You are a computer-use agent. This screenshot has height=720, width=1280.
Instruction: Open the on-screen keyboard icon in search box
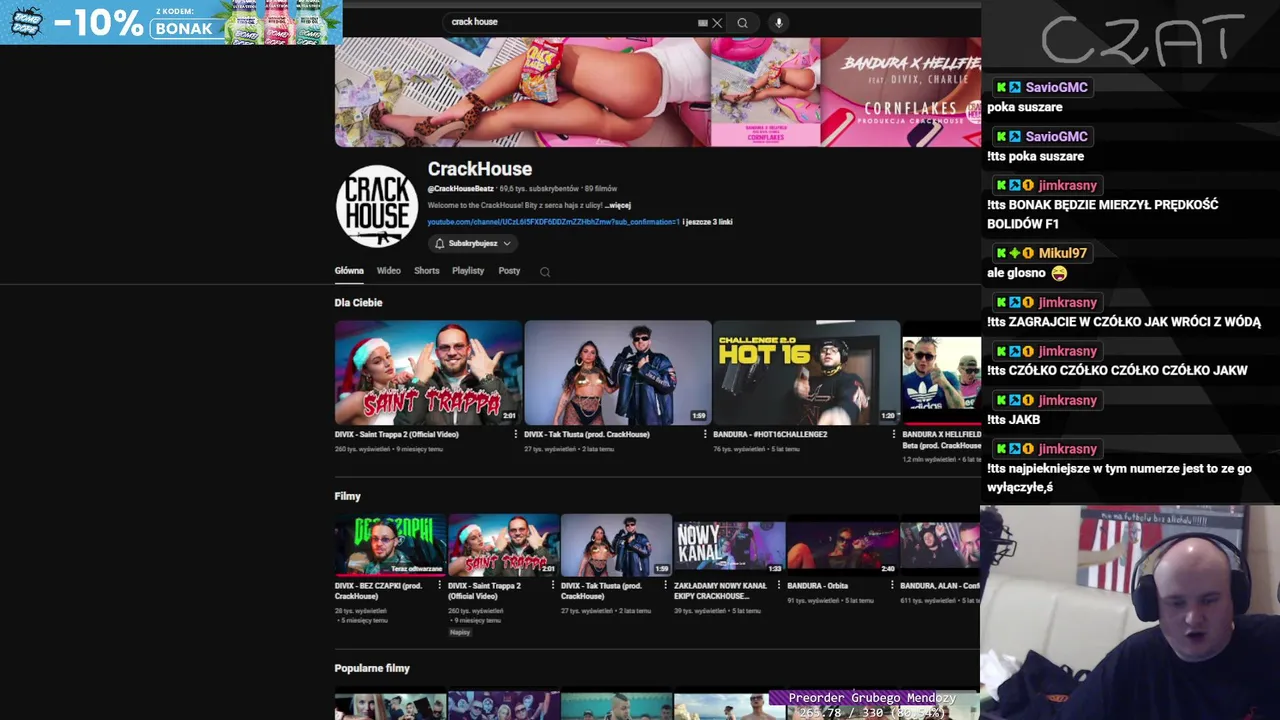click(x=703, y=22)
